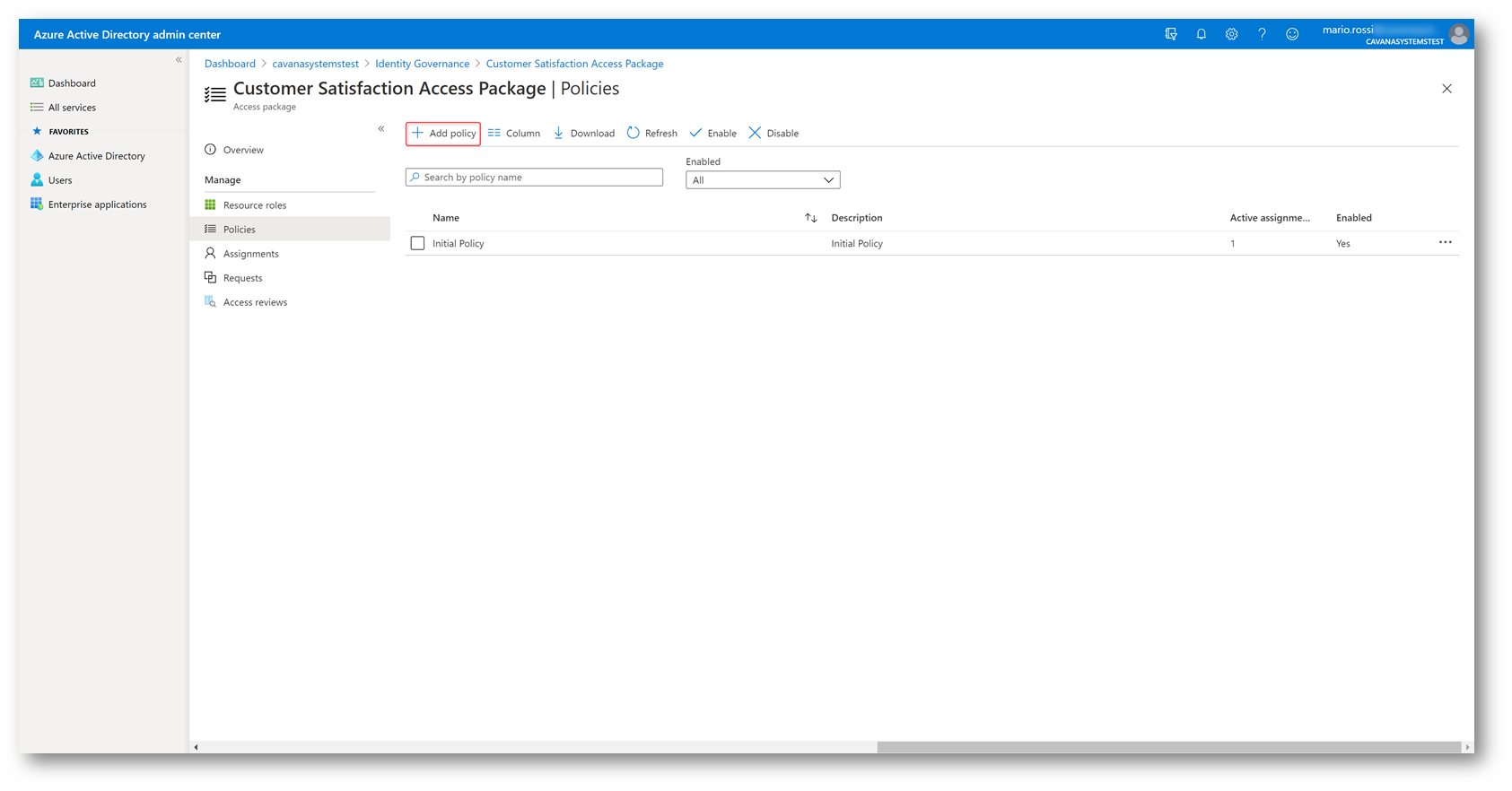Click the Enable toolbar button
This screenshot has width=1512, height=791.
[x=713, y=134]
